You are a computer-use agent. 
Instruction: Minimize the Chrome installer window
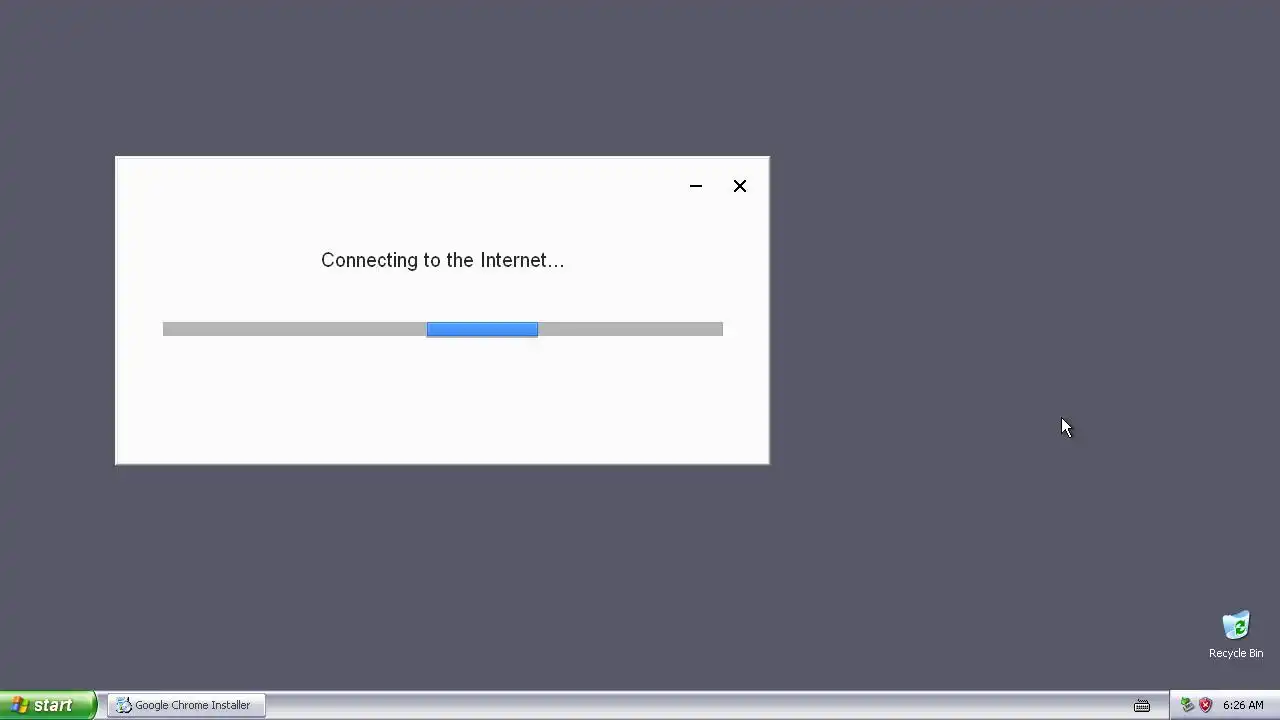[x=696, y=186]
